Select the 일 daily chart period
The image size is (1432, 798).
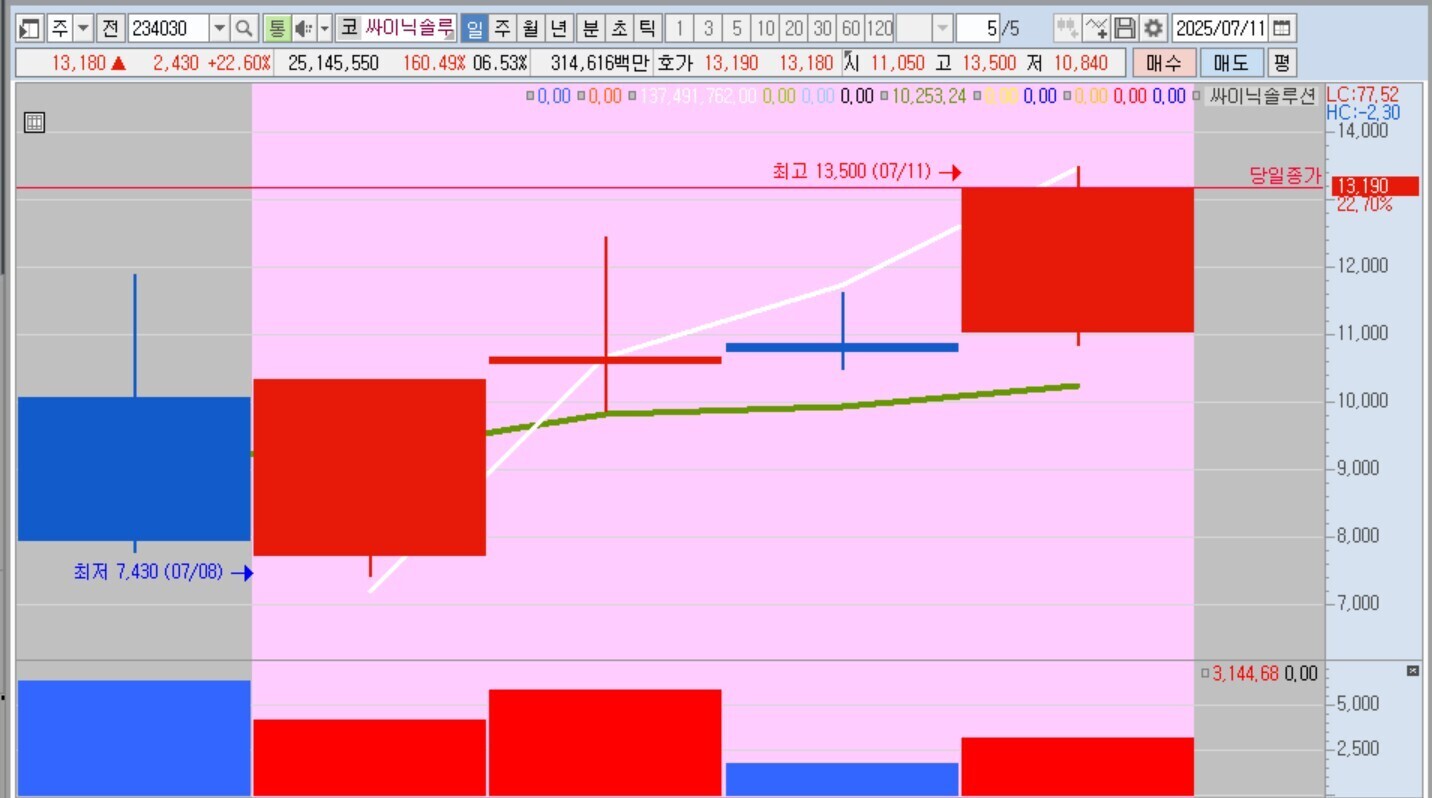[474, 28]
